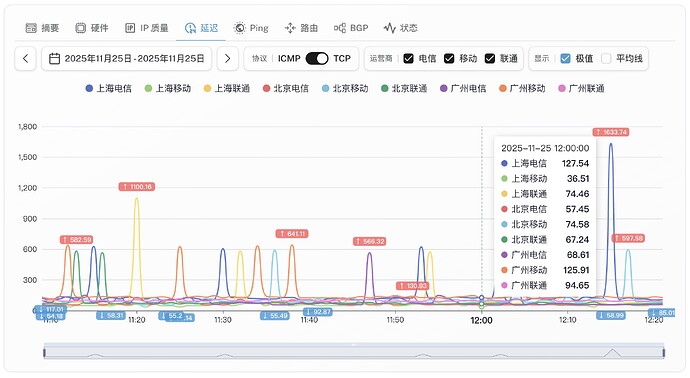Click the 路由 arrows icon
This screenshot has height=378, width=690.
point(290,28)
